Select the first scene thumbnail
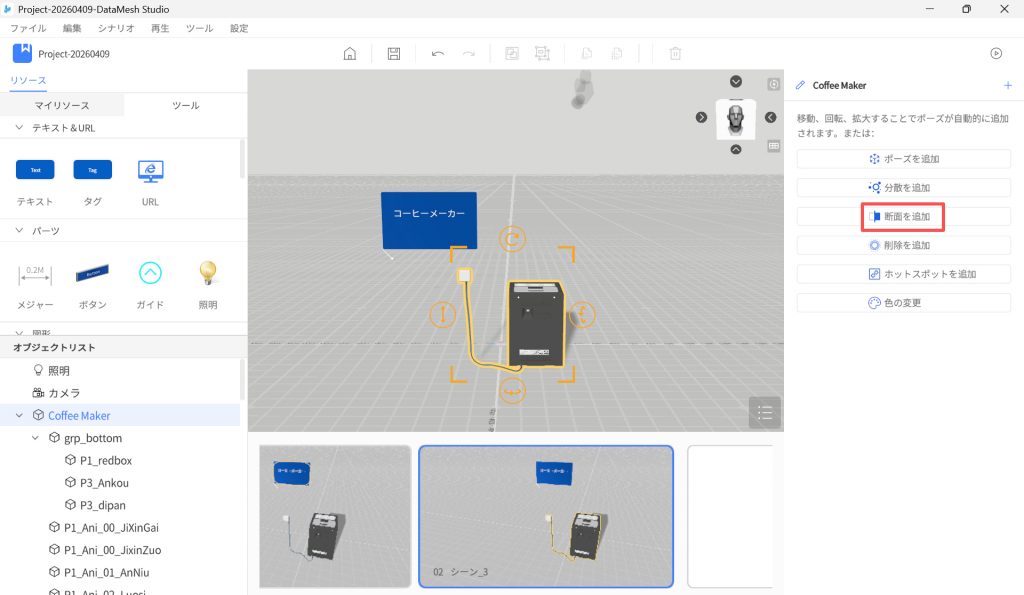 (335, 516)
